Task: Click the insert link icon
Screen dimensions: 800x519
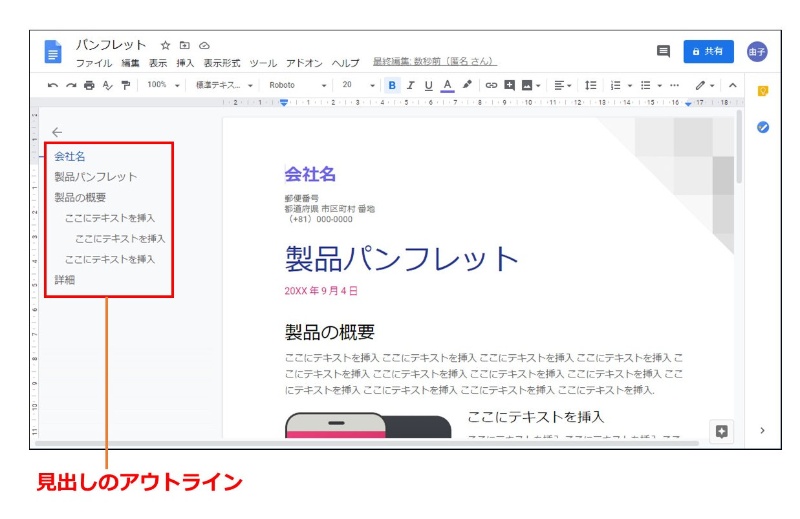Action: point(491,86)
